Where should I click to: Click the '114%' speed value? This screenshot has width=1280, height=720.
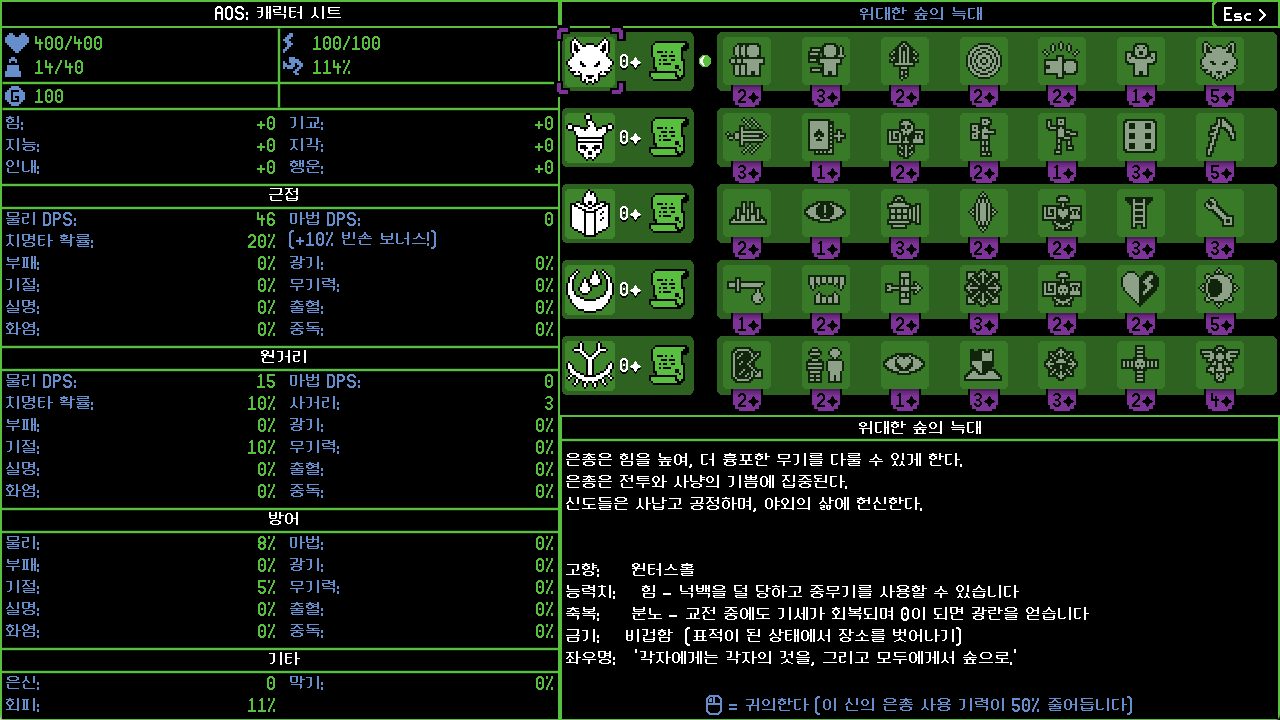pyautogui.click(x=332, y=68)
